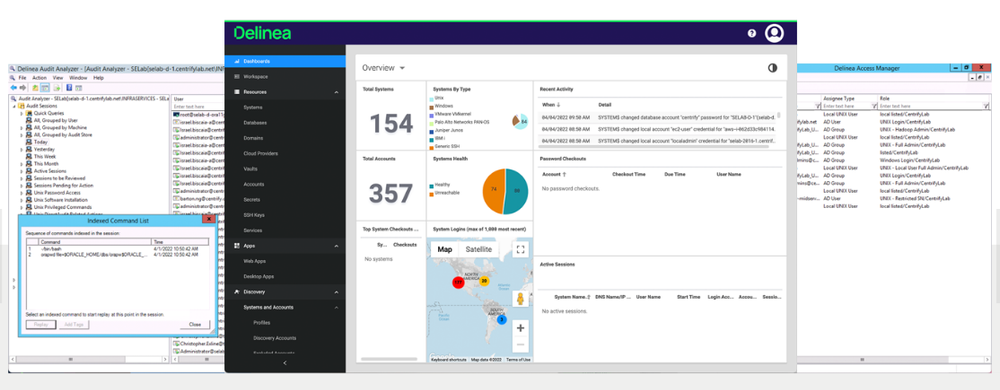Open the help question mark icon

coord(751,33)
